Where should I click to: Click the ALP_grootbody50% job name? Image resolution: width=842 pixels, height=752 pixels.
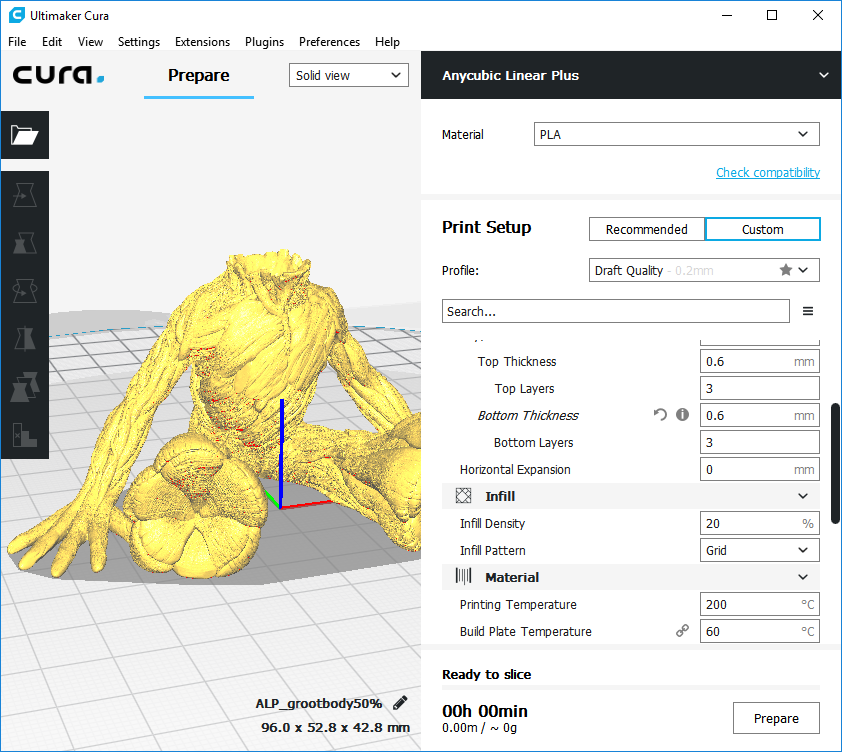point(318,704)
